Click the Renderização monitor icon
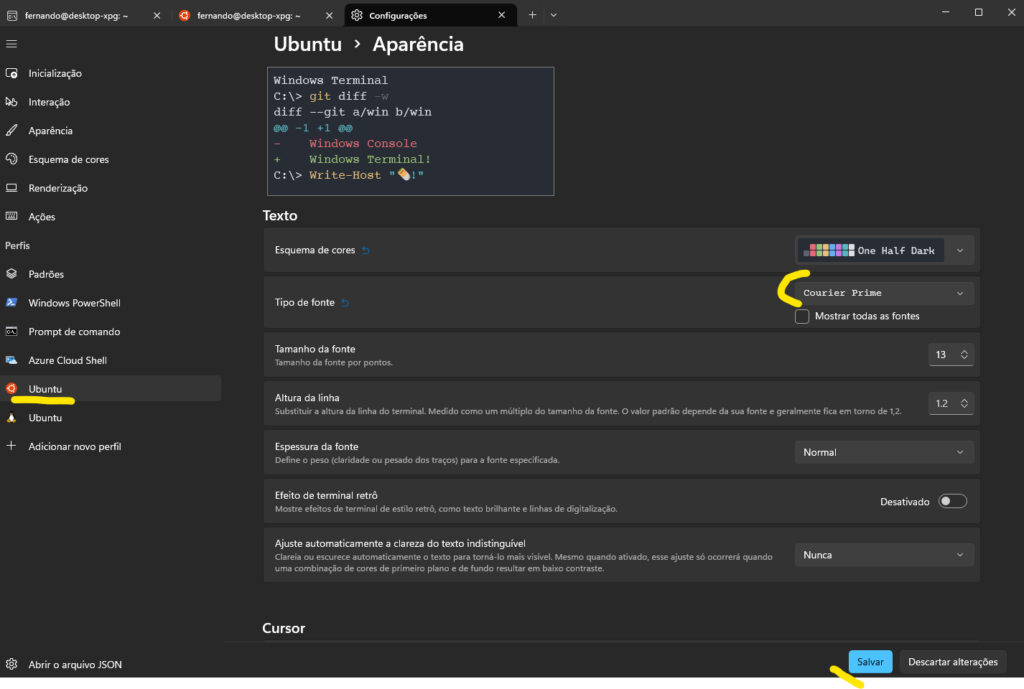 [x=12, y=187]
